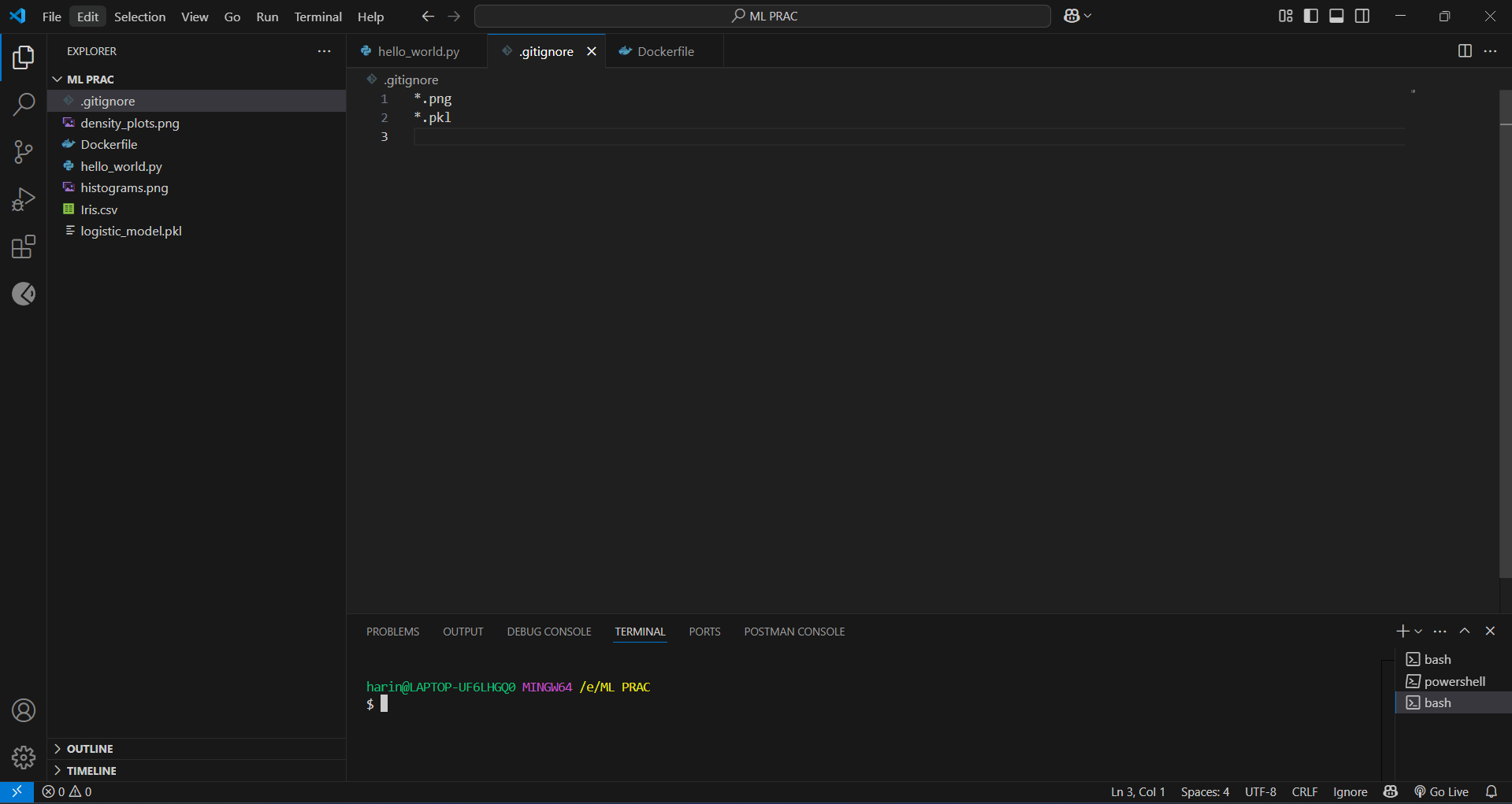
Task: Open Iris.csv file in explorer
Action: (x=197, y=209)
